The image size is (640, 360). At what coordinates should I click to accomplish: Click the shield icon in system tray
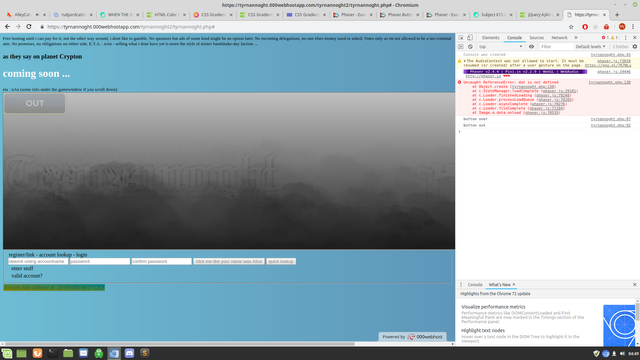pyautogui.click(x=596, y=353)
